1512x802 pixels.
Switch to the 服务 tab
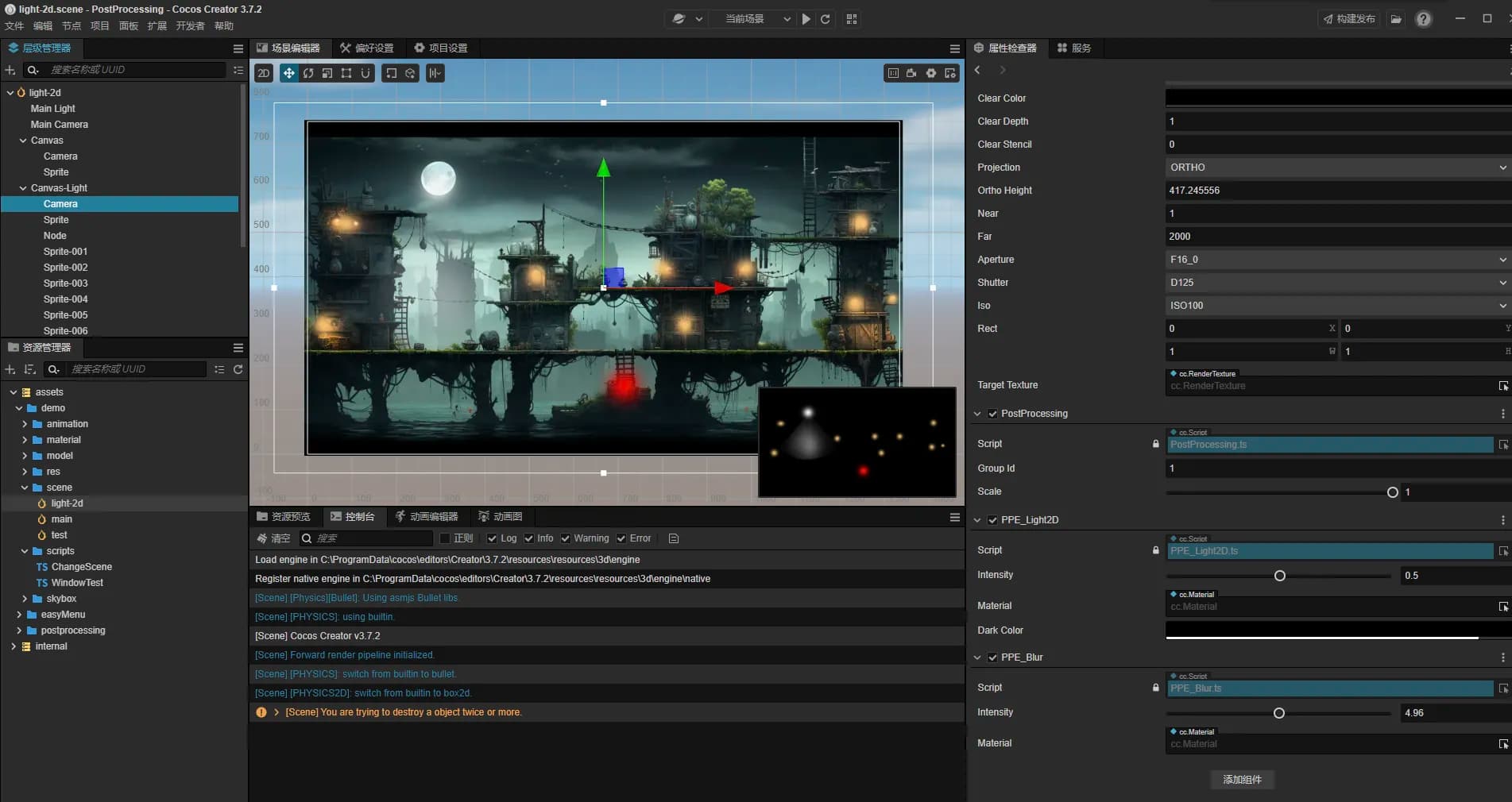point(1074,48)
